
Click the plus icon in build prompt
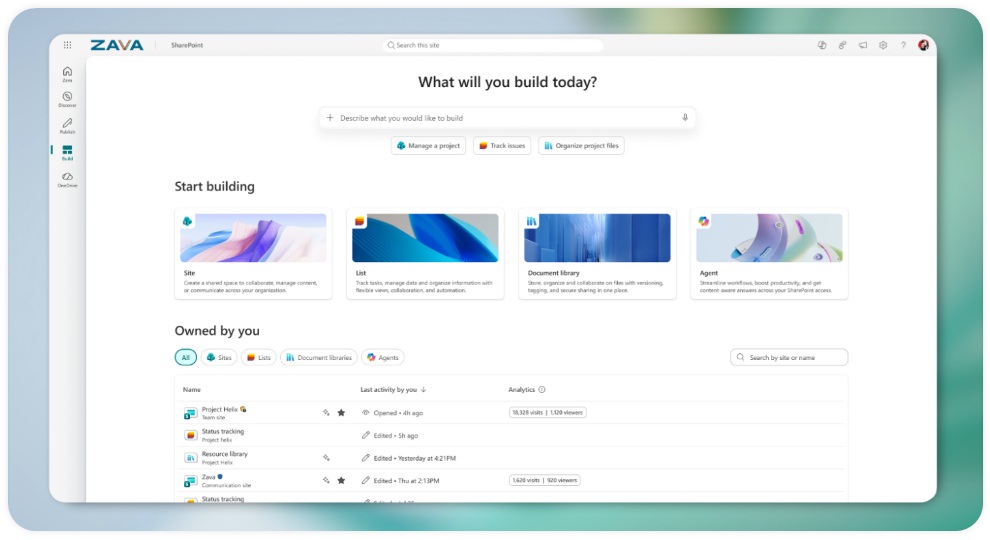coord(330,117)
